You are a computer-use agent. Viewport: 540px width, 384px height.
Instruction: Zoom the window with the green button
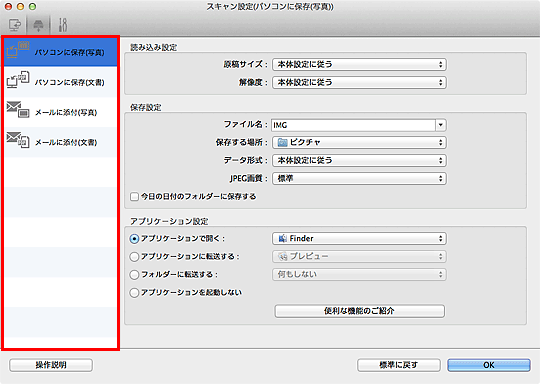pyautogui.click(x=32, y=6)
